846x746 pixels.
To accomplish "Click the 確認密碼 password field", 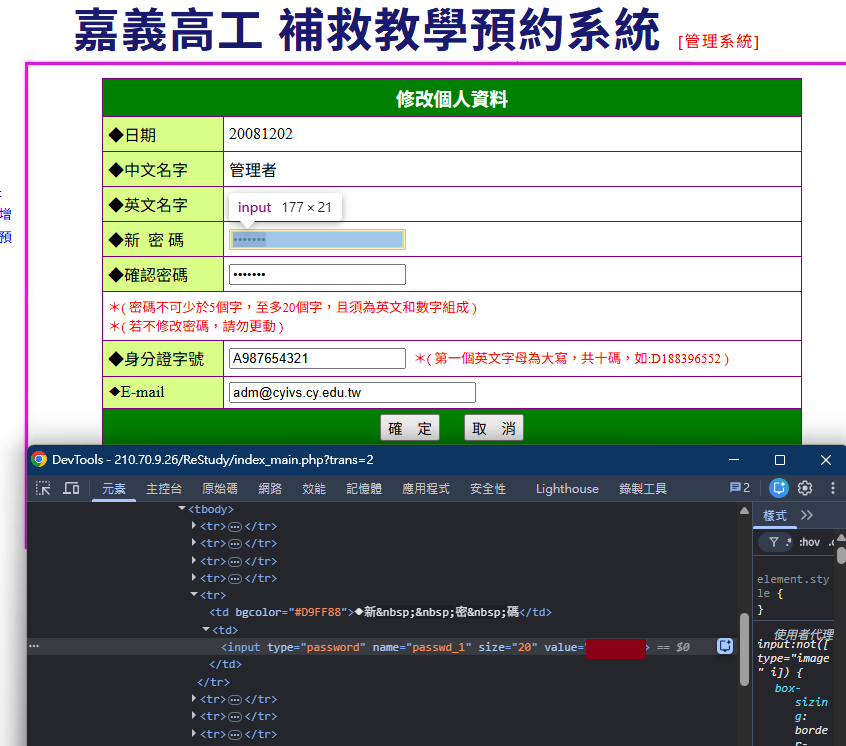I will coord(317,275).
